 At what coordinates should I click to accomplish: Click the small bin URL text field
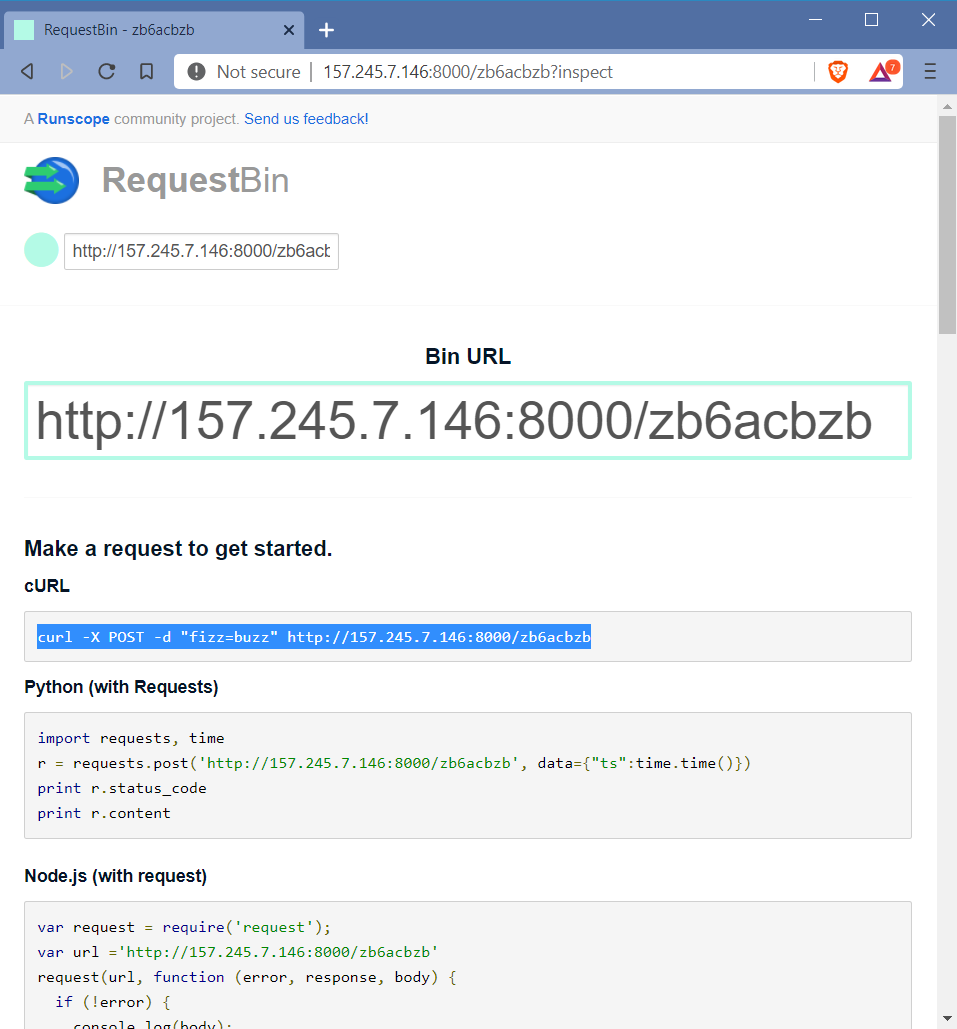coord(201,252)
